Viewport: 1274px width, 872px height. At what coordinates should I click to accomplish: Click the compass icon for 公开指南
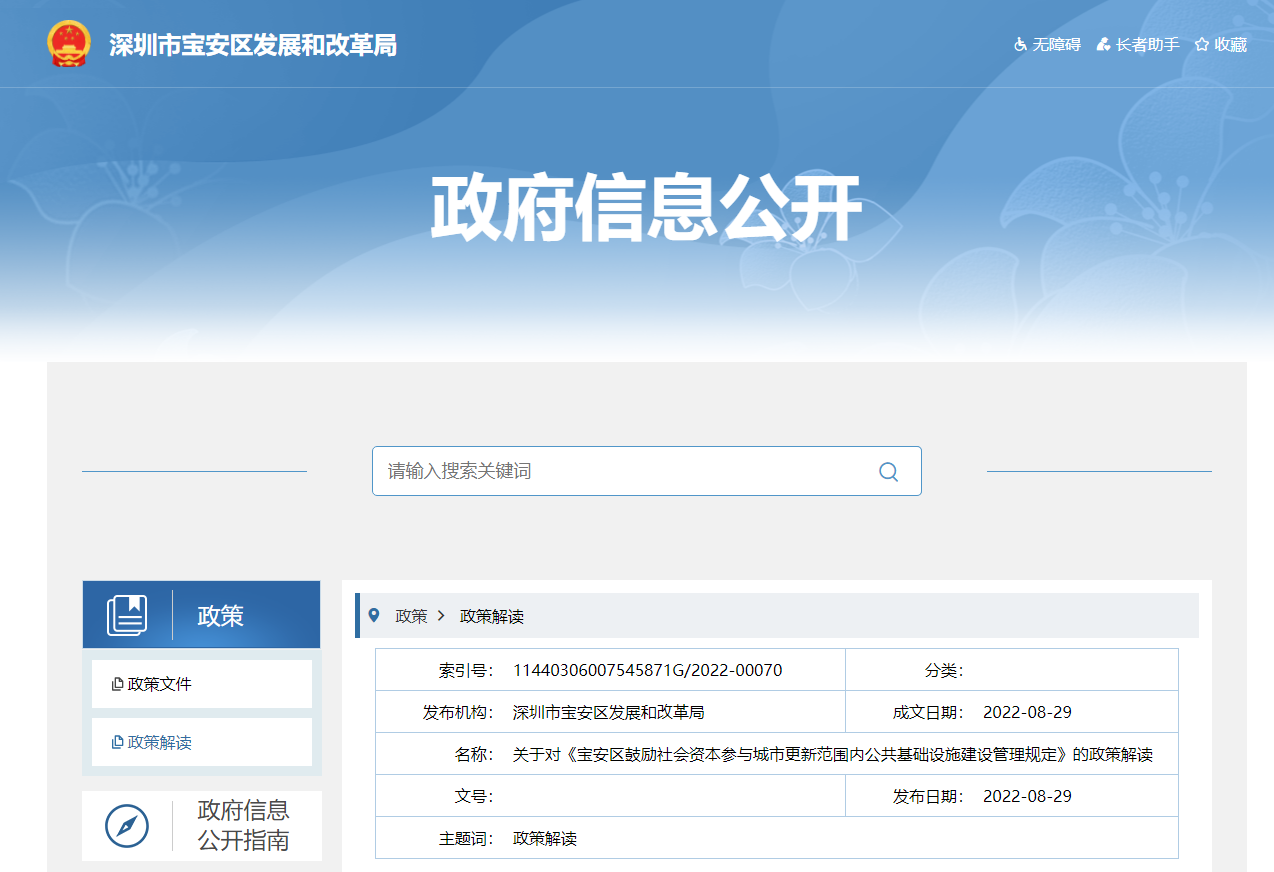(127, 826)
